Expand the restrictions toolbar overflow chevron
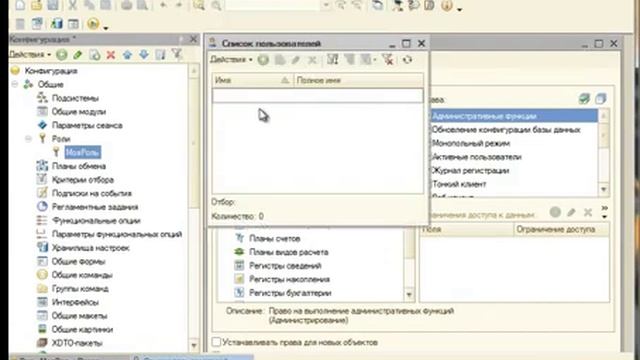Screen dimensions: 640x360 (604, 211)
